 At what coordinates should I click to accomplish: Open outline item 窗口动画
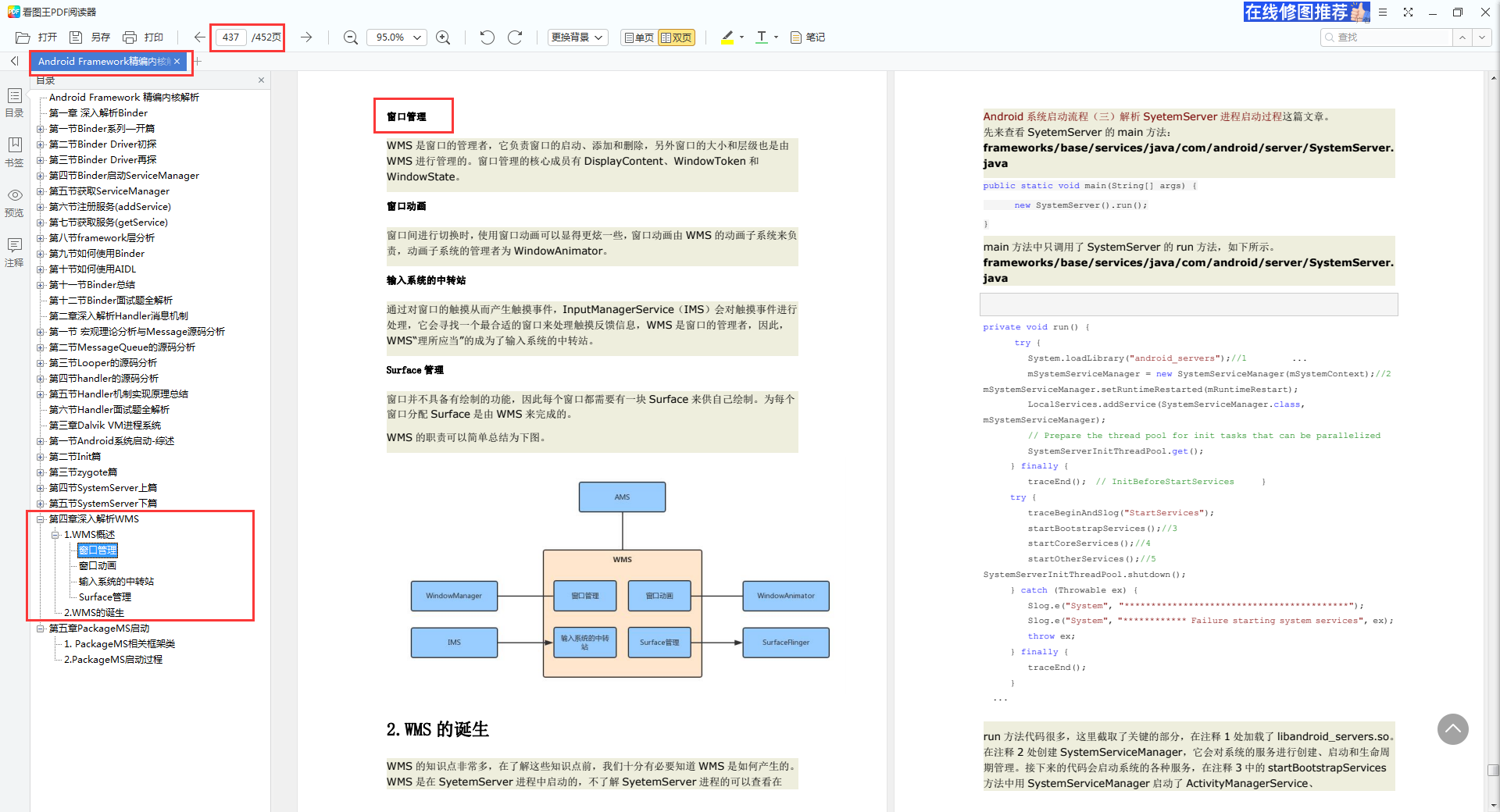[98, 566]
